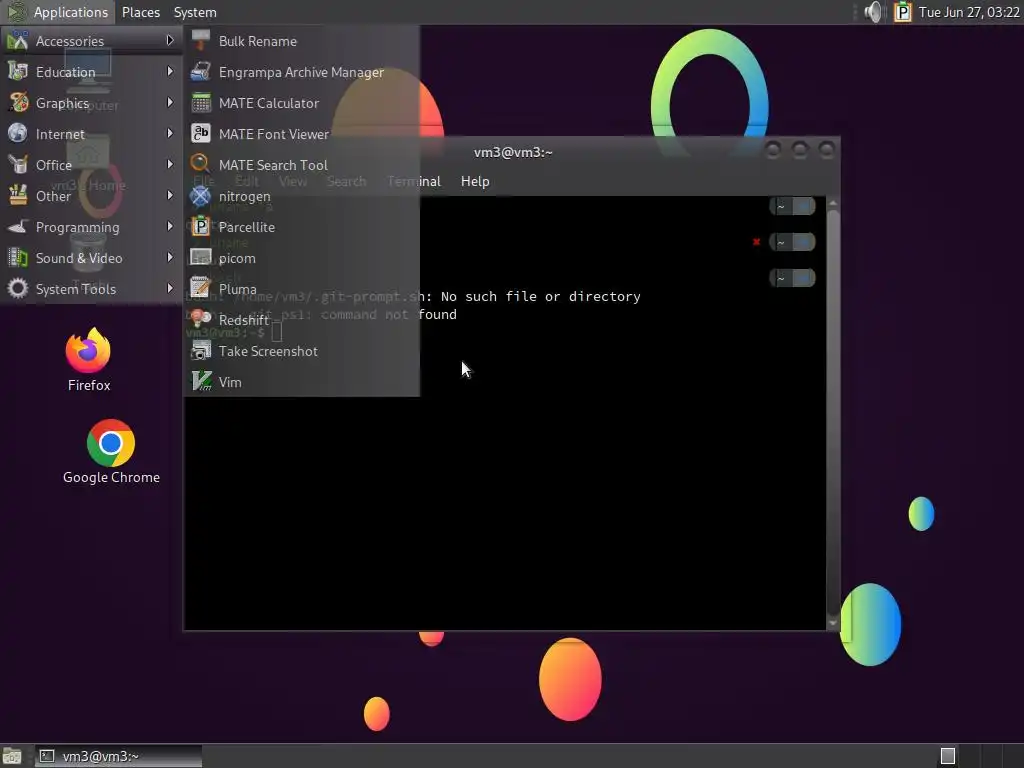Click the show desktop icon in bottom panel

point(12,756)
